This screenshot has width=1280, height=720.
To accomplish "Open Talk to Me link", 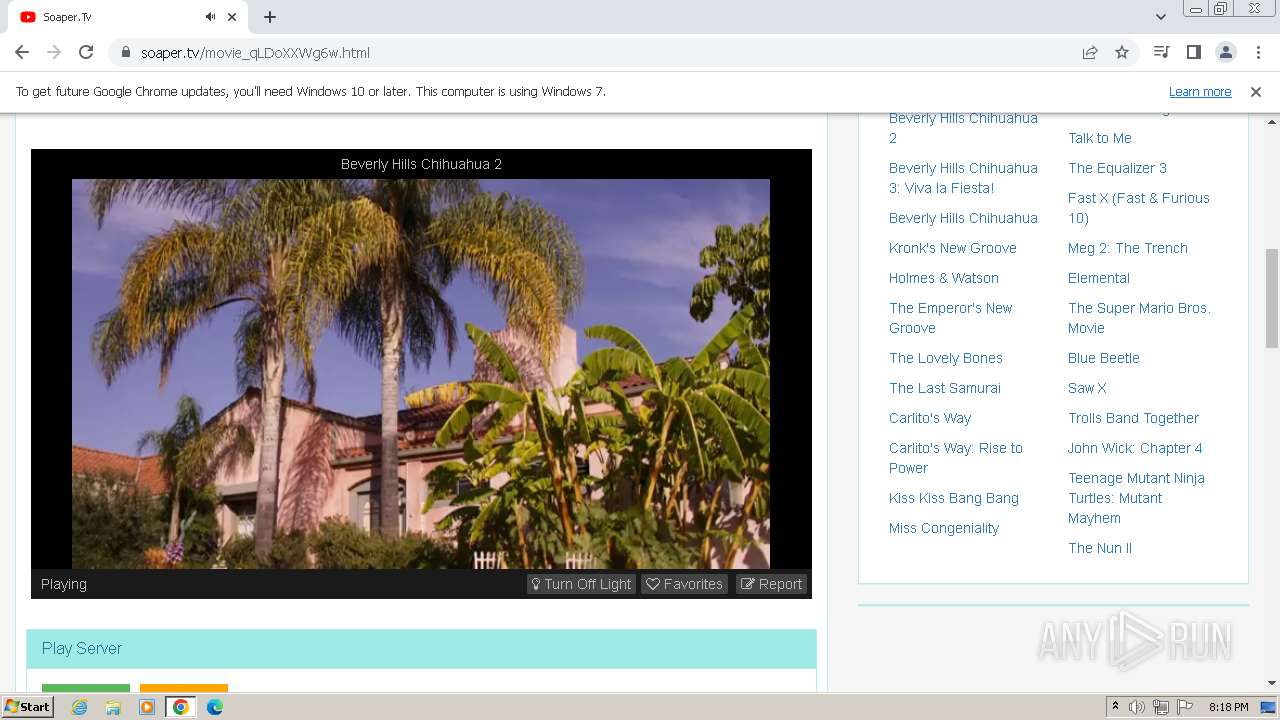I will 1099,138.
